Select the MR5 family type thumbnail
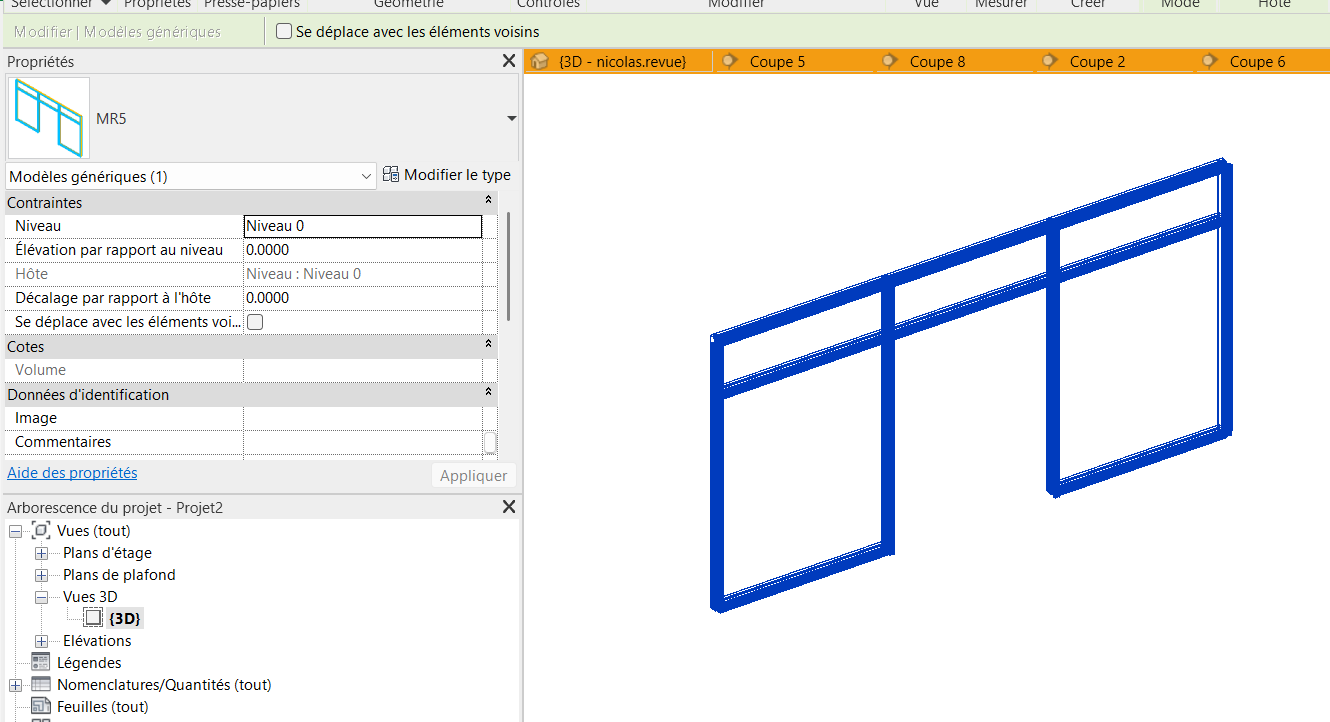This screenshot has width=1330, height=722. point(48,118)
